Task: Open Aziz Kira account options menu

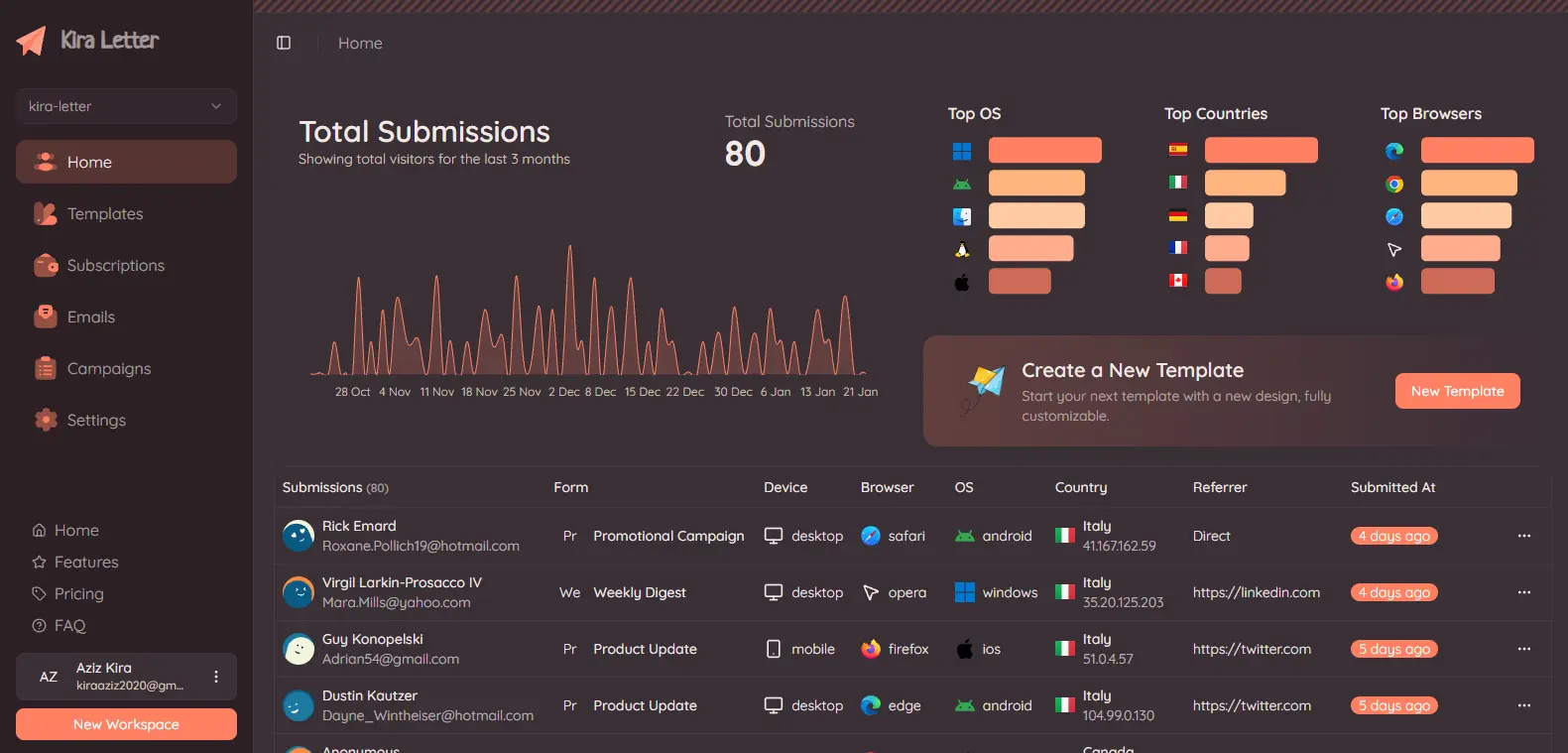Action: click(216, 677)
